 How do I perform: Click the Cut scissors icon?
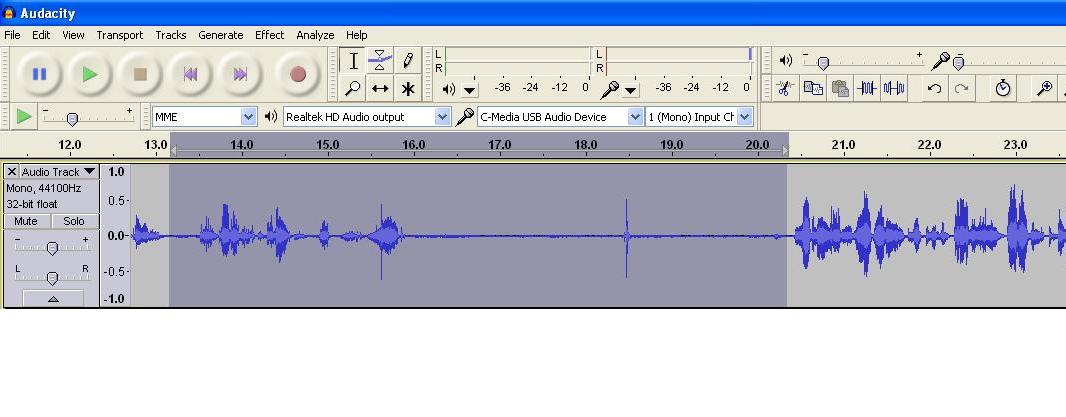[786, 88]
